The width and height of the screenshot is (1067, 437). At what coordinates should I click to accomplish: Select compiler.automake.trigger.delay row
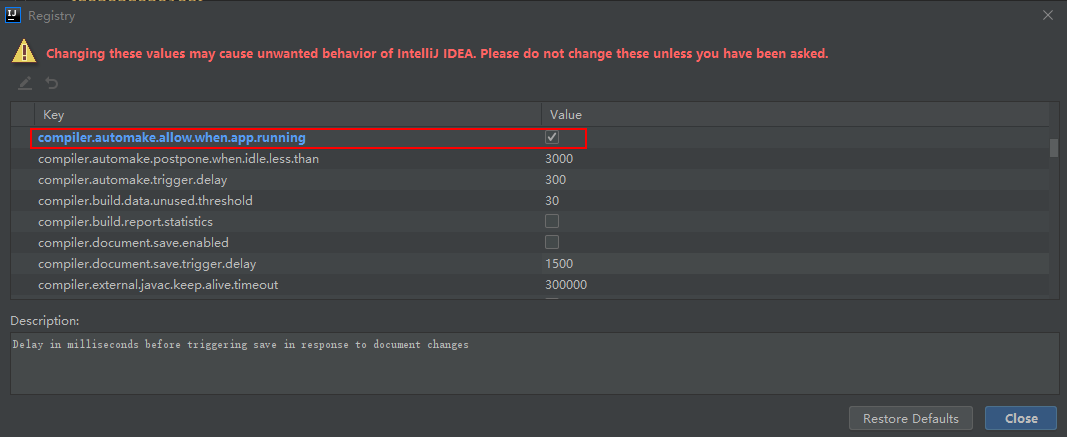click(x=530, y=180)
